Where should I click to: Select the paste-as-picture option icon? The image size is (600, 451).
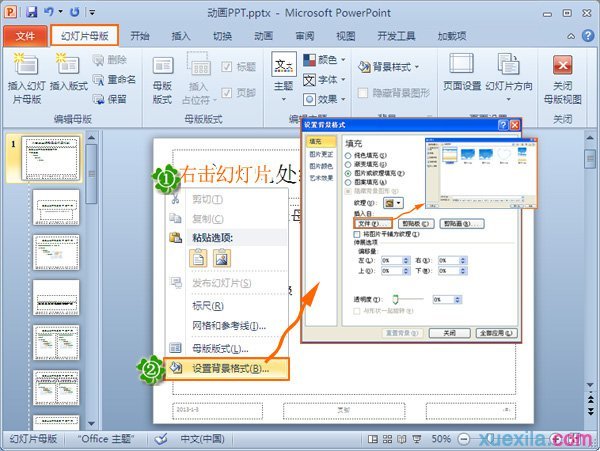point(222,257)
